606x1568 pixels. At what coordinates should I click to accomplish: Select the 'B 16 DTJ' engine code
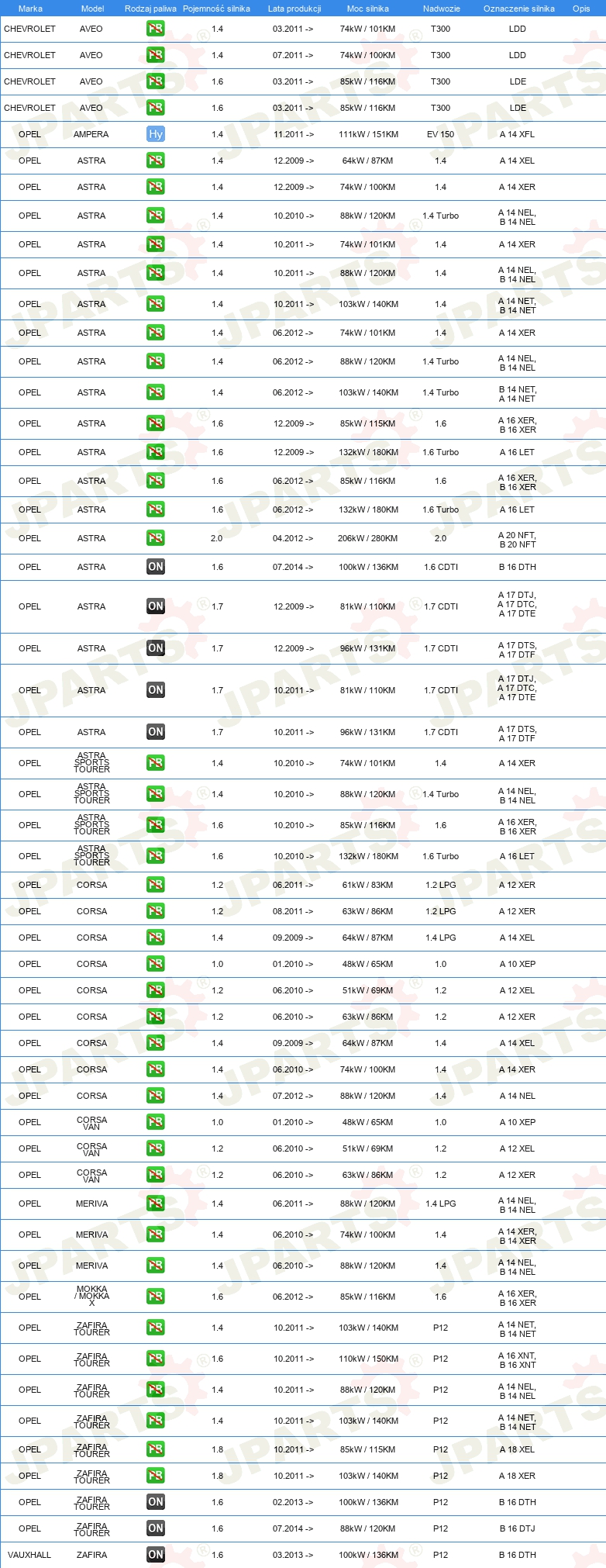tap(517, 1528)
